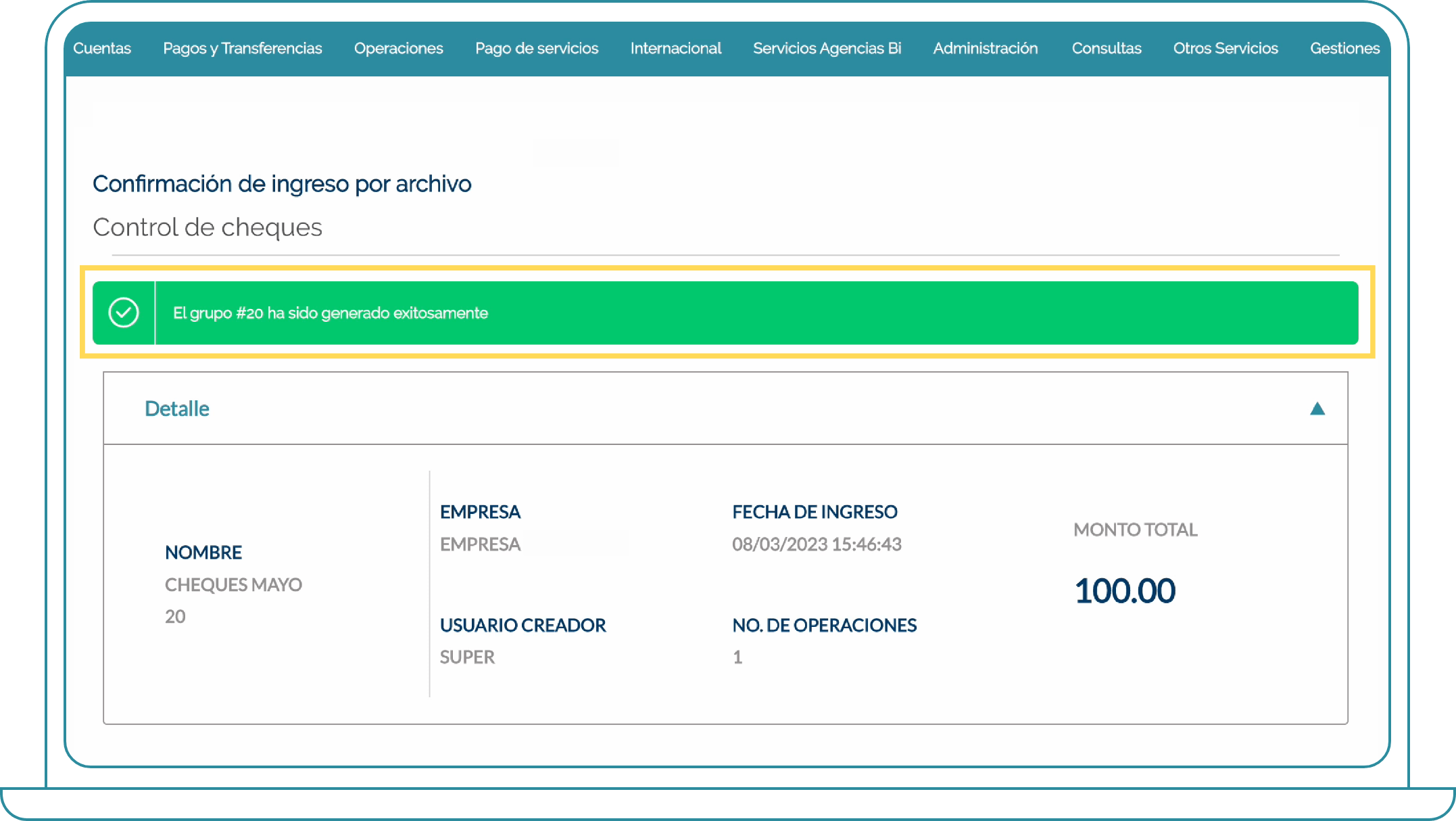The width and height of the screenshot is (1456, 821).
Task: Open the Administración menu
Action: (x=986, y=48)
